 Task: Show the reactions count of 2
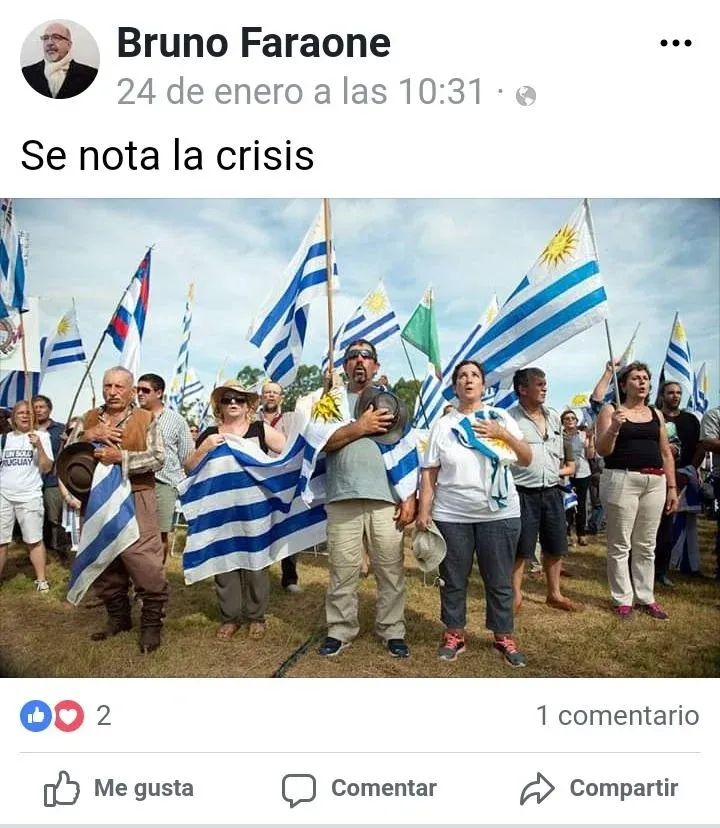click(x=104, y=716)
